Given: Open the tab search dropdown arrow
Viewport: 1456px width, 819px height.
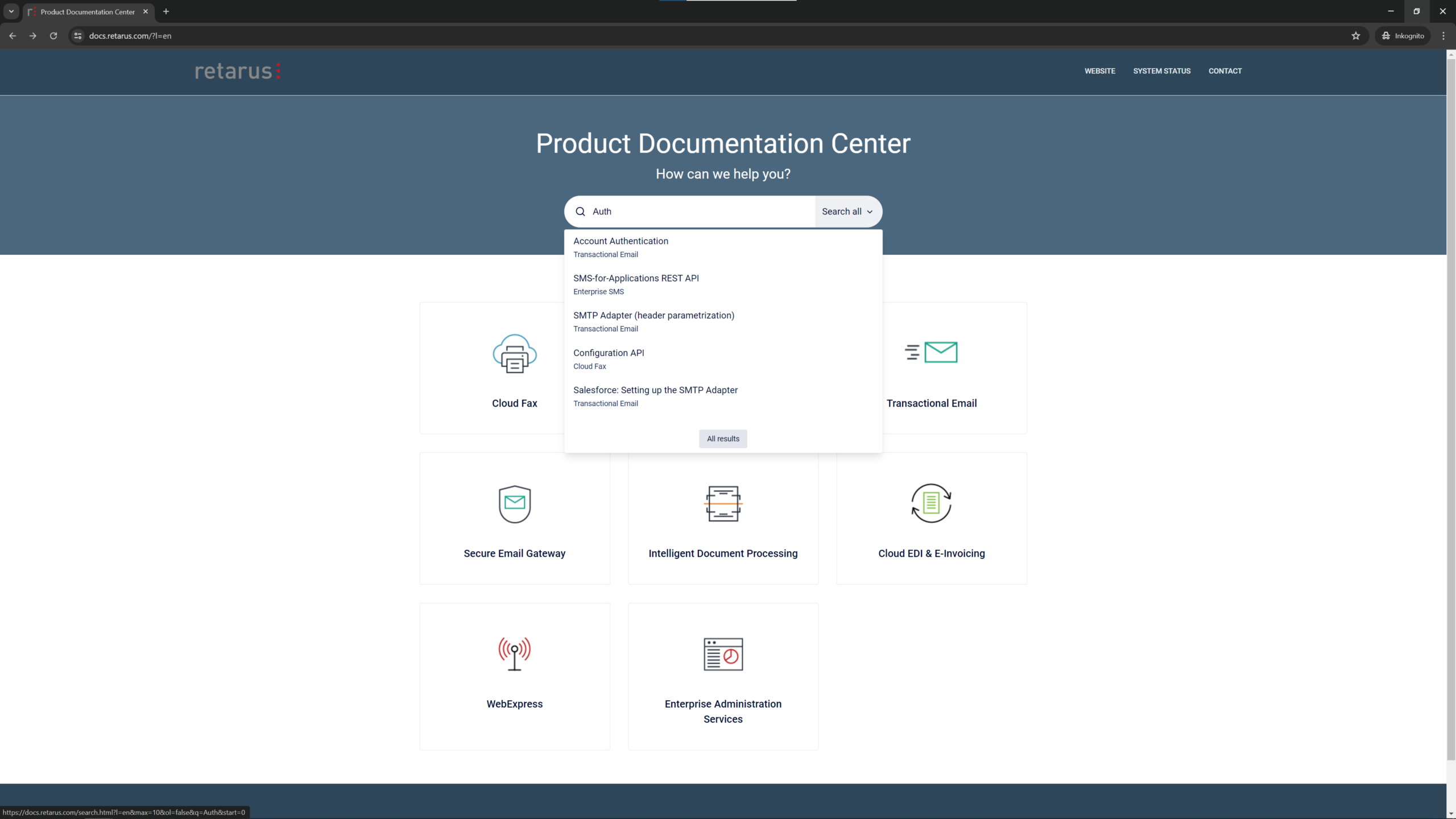Looking at the screenshot, I should (11, 11).
